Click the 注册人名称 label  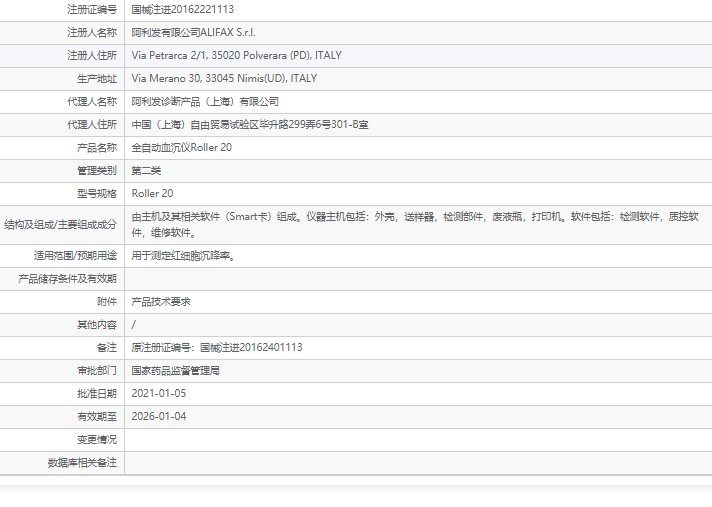[92, 32]
